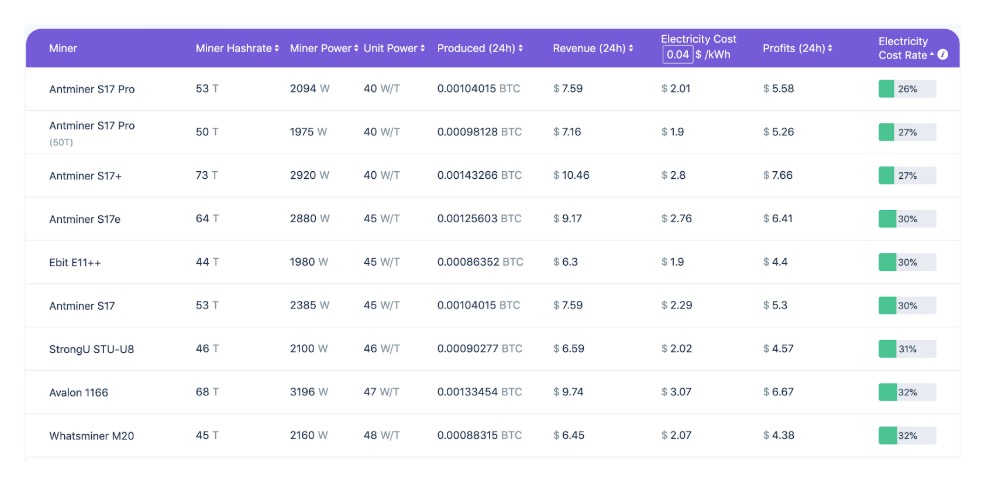
Task: Select the $ 2.76 electricity cost value
Action: tap(677, 219)
